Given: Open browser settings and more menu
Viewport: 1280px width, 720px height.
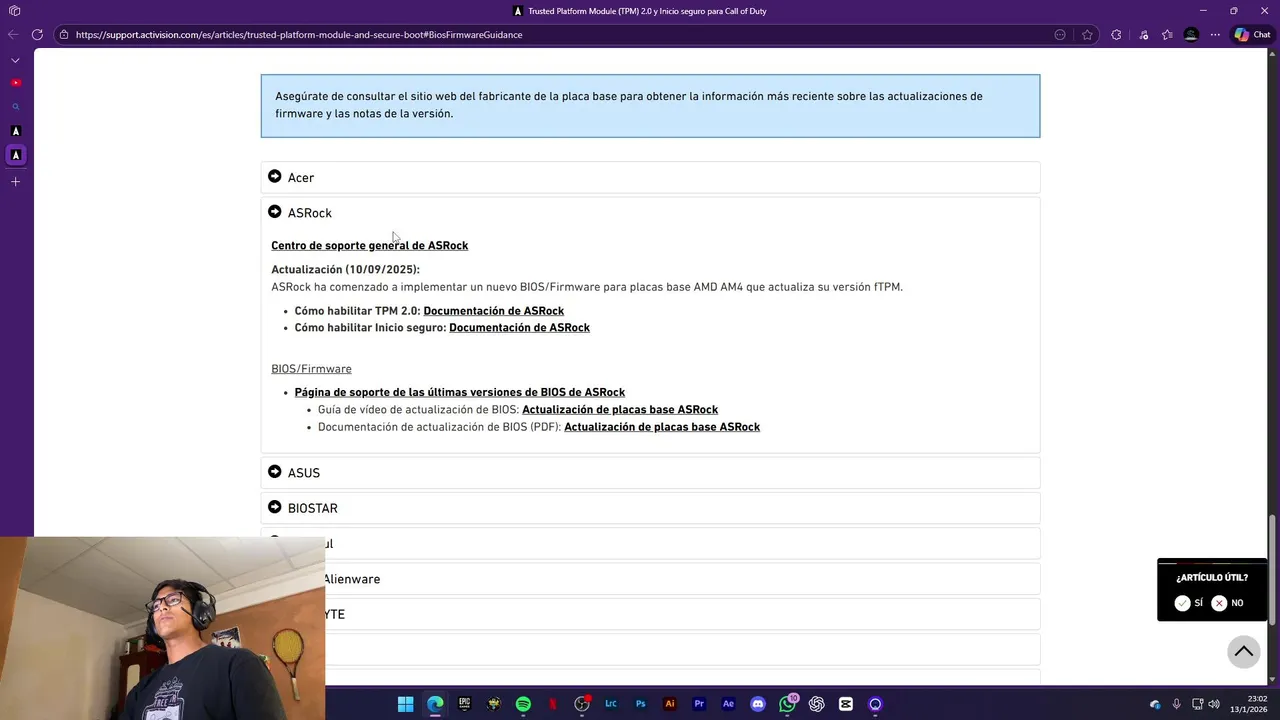Looking at the screenshot, I should tap(1215, 34).
